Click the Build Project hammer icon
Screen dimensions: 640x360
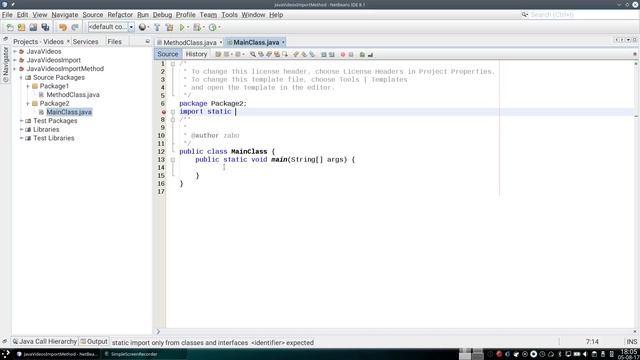[157, 27]
